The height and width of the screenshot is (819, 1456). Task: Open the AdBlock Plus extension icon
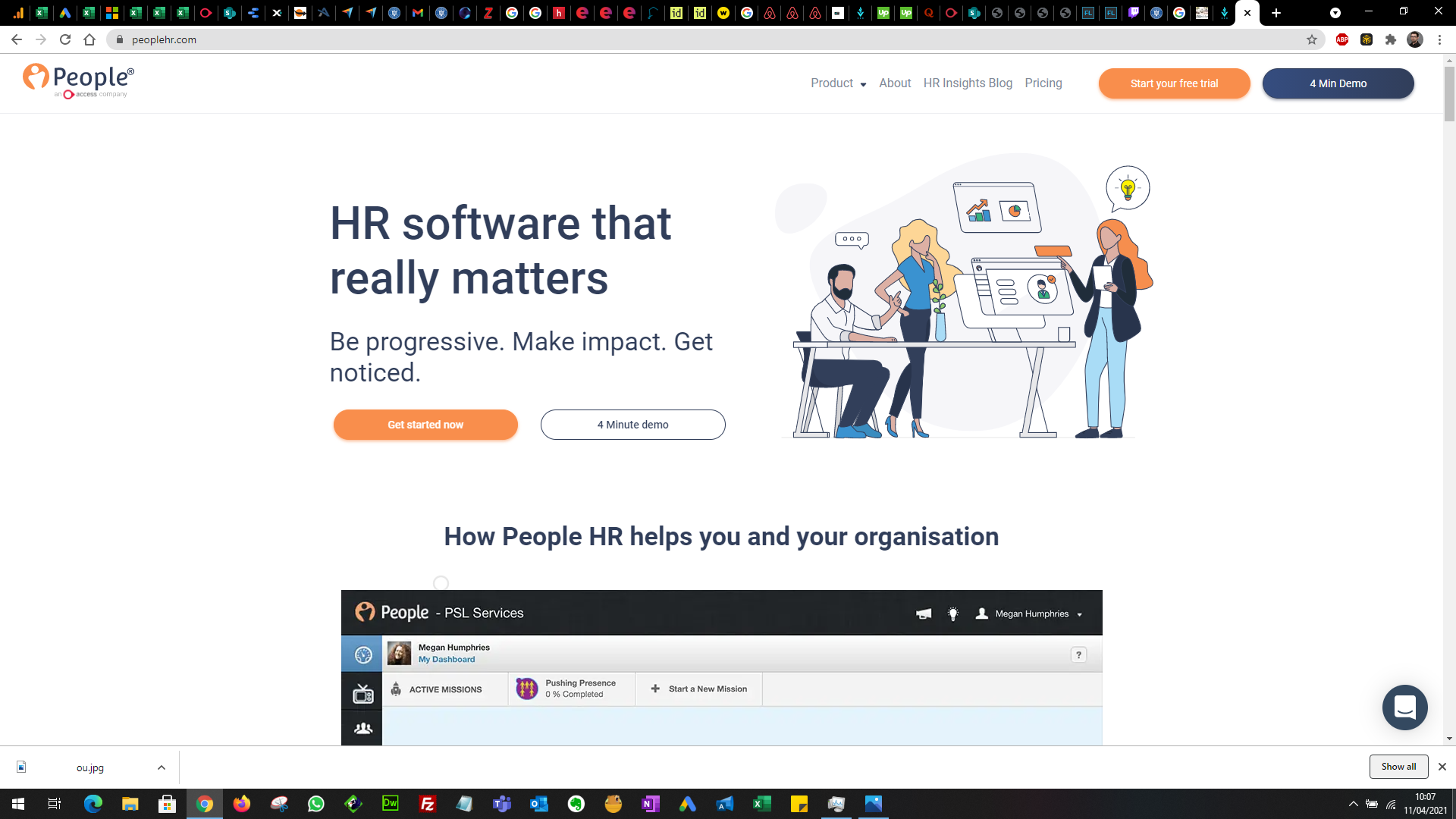[x=1342, y=39]
